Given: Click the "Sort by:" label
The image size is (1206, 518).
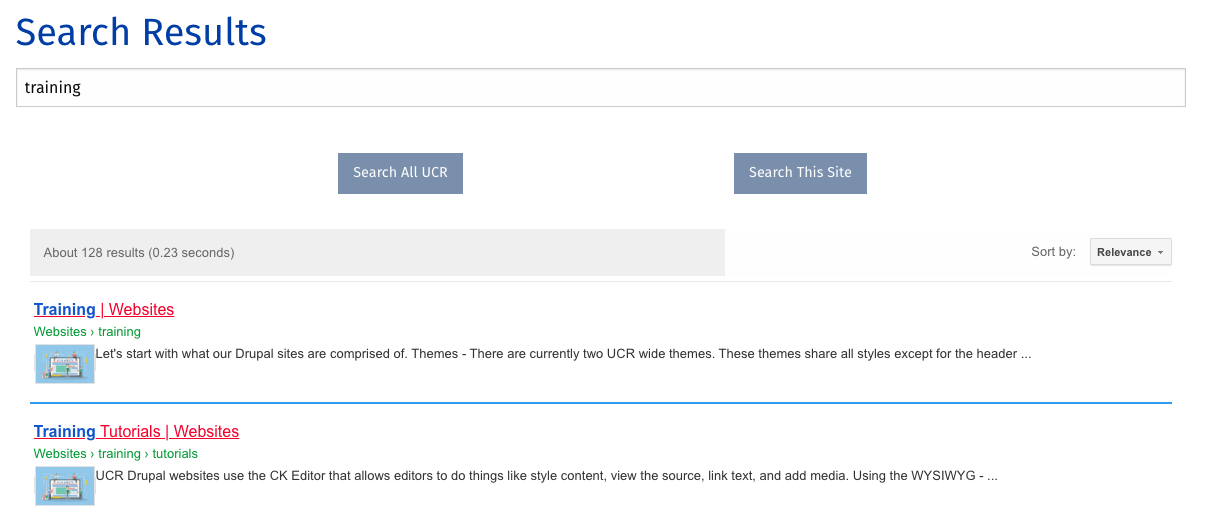Looking at the screenshot, I should [x=1053, y=252].
